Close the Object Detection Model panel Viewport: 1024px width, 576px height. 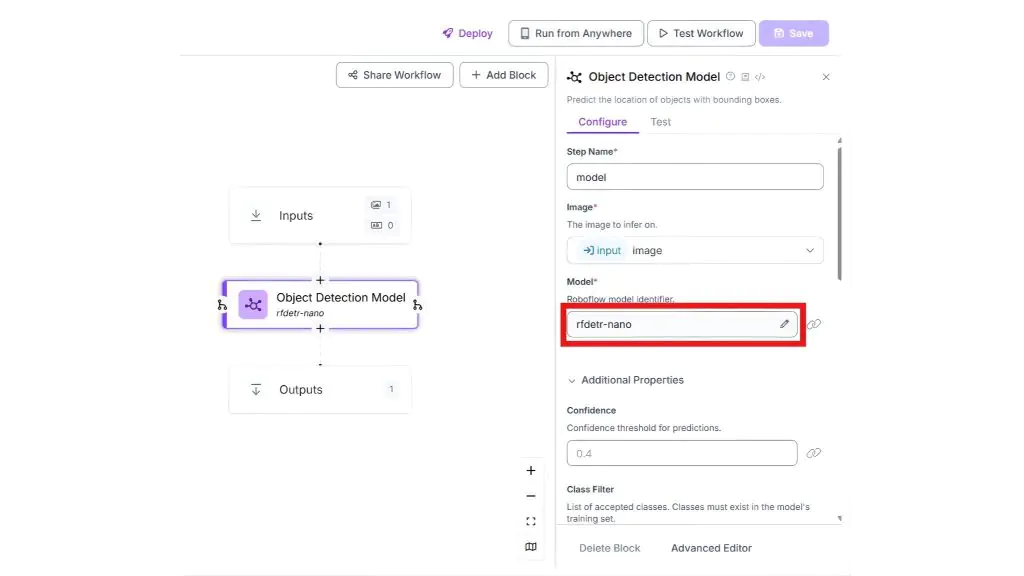pos(825,77)
